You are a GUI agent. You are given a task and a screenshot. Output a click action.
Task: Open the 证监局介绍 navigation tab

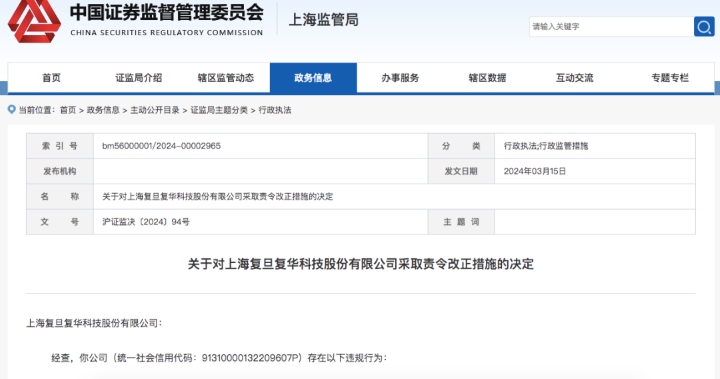click(x=139, y=78)
